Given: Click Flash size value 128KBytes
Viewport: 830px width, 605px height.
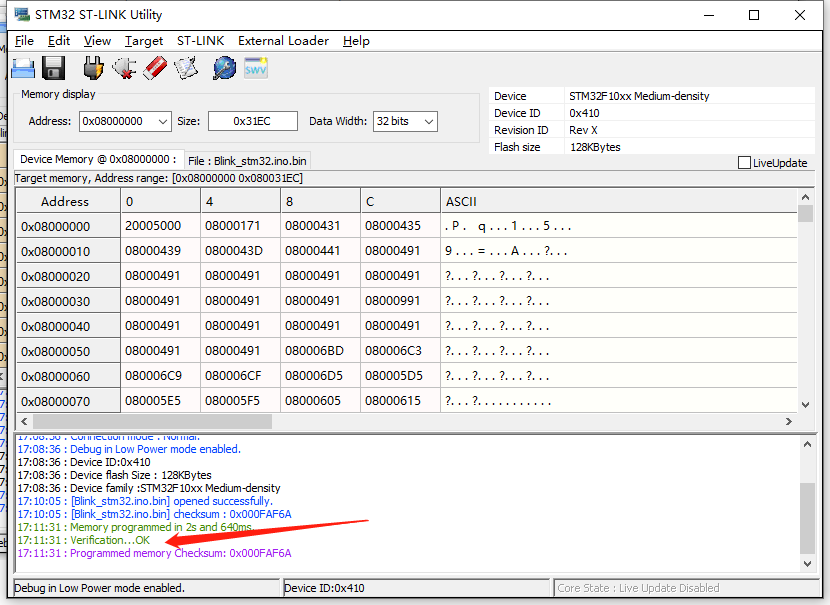Looking at the screenshot, I should point(595,147).
